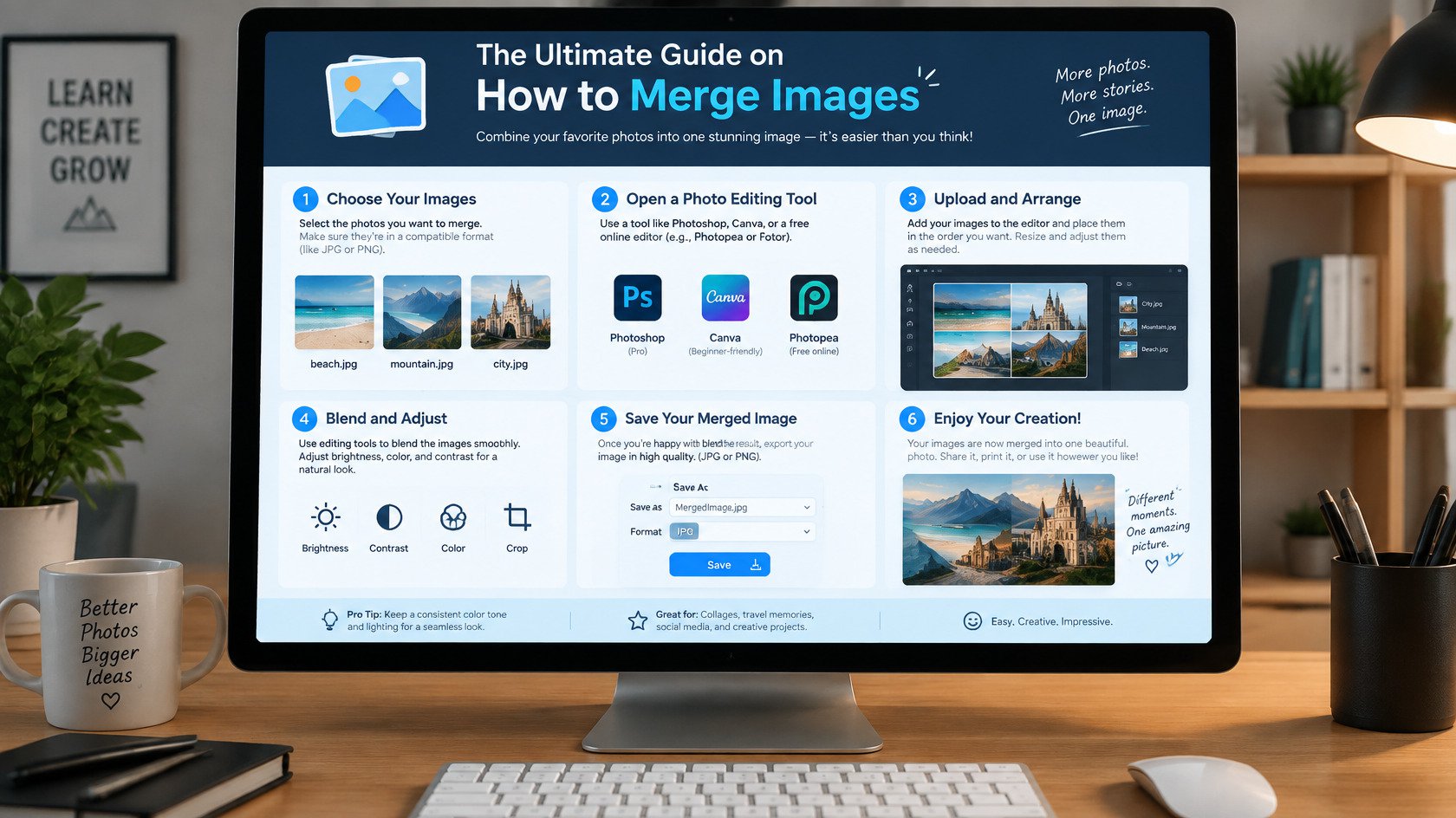Activate the Crop tool icon
Screen dimensions: 1456x818
coord(517,517)
